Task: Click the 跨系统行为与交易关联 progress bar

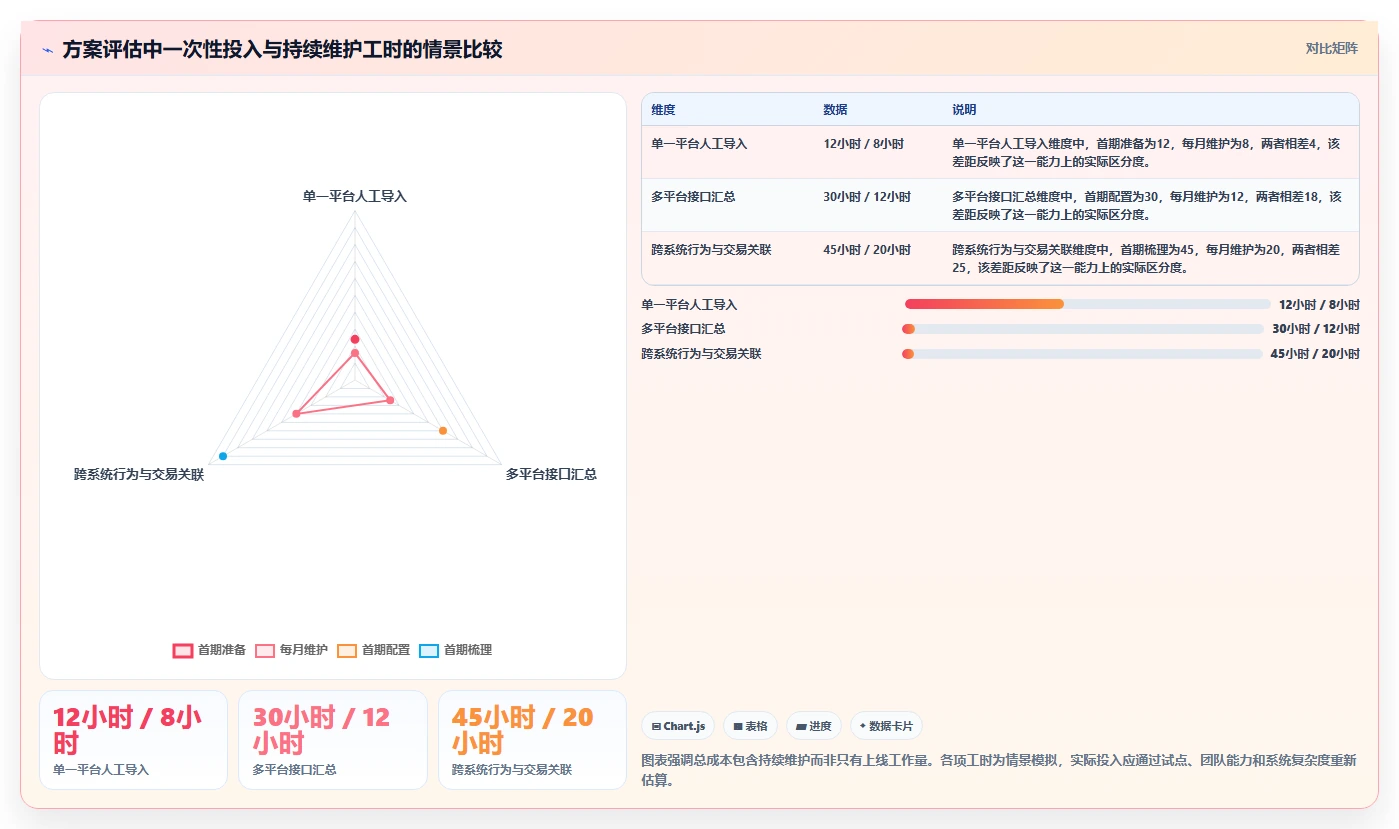Action: [1082, 354]
